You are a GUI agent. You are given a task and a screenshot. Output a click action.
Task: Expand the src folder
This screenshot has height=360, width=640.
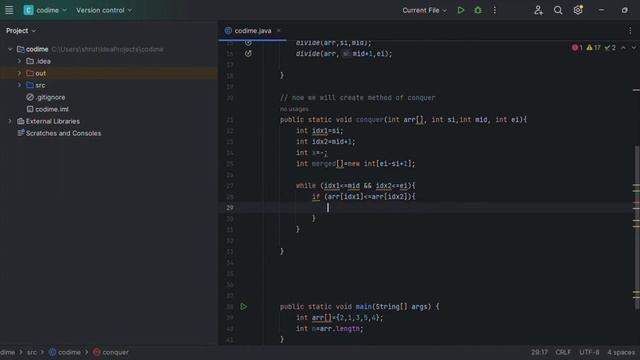tap(19, 85)
